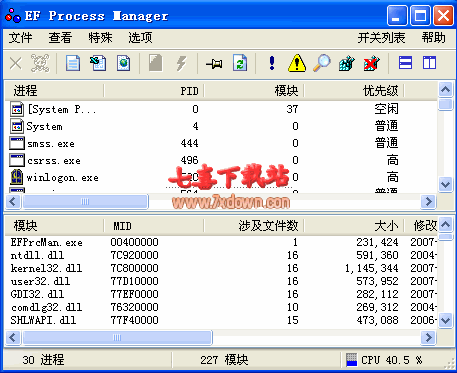Screen dimensions: 457x373
Task: Sort modules by 大小 column header
Action: click(354, 226)
